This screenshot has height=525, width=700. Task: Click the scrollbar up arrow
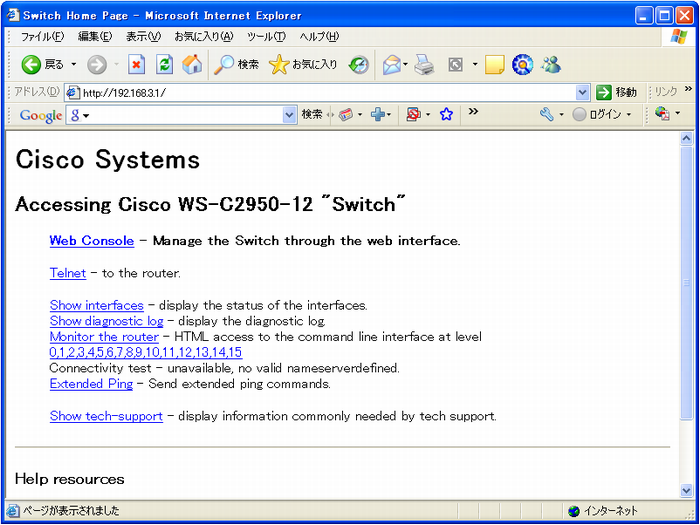tap(687, 139)
